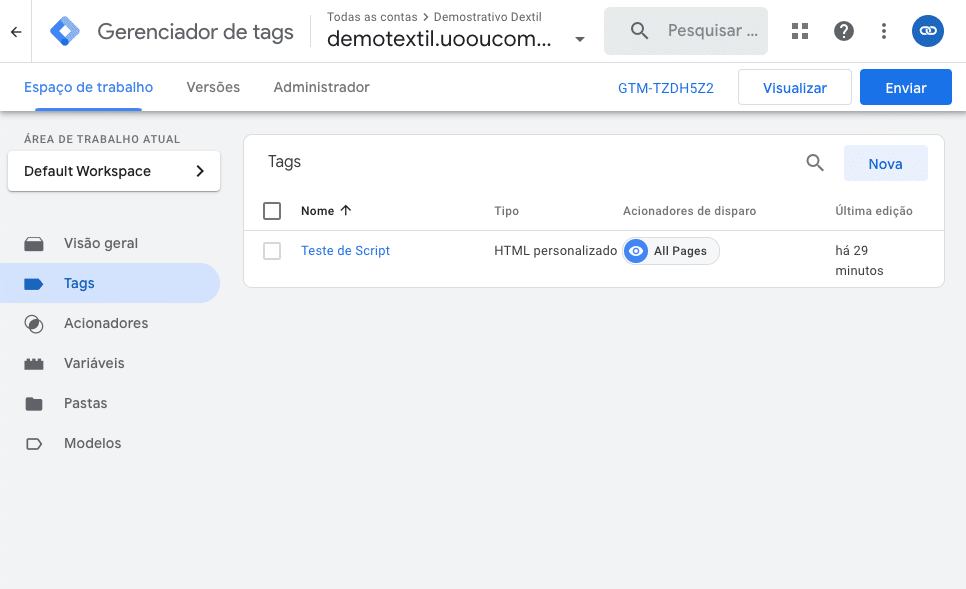This screenshot has width=966, height=589.
Task: Click the All Pages eye trigger icon
Action: pyautogui.click(x=636, y=251)
